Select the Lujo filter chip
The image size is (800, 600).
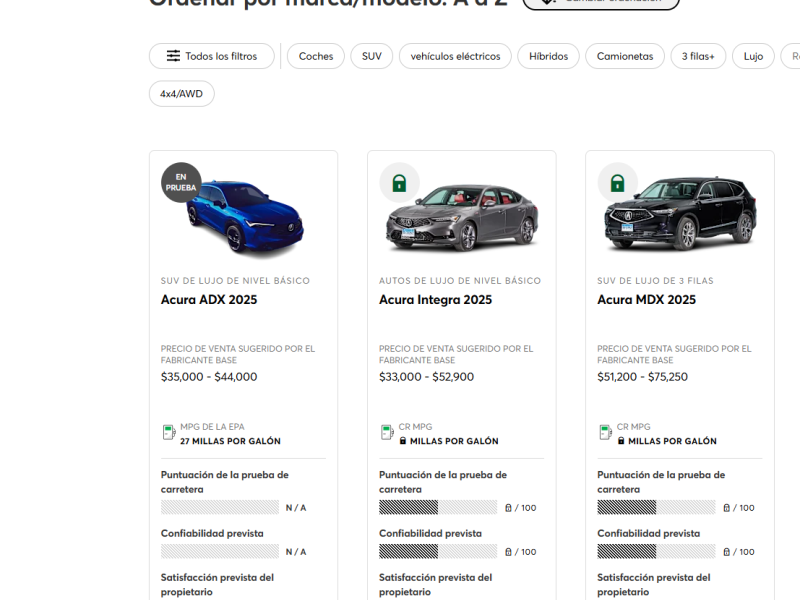coord(753,56)
